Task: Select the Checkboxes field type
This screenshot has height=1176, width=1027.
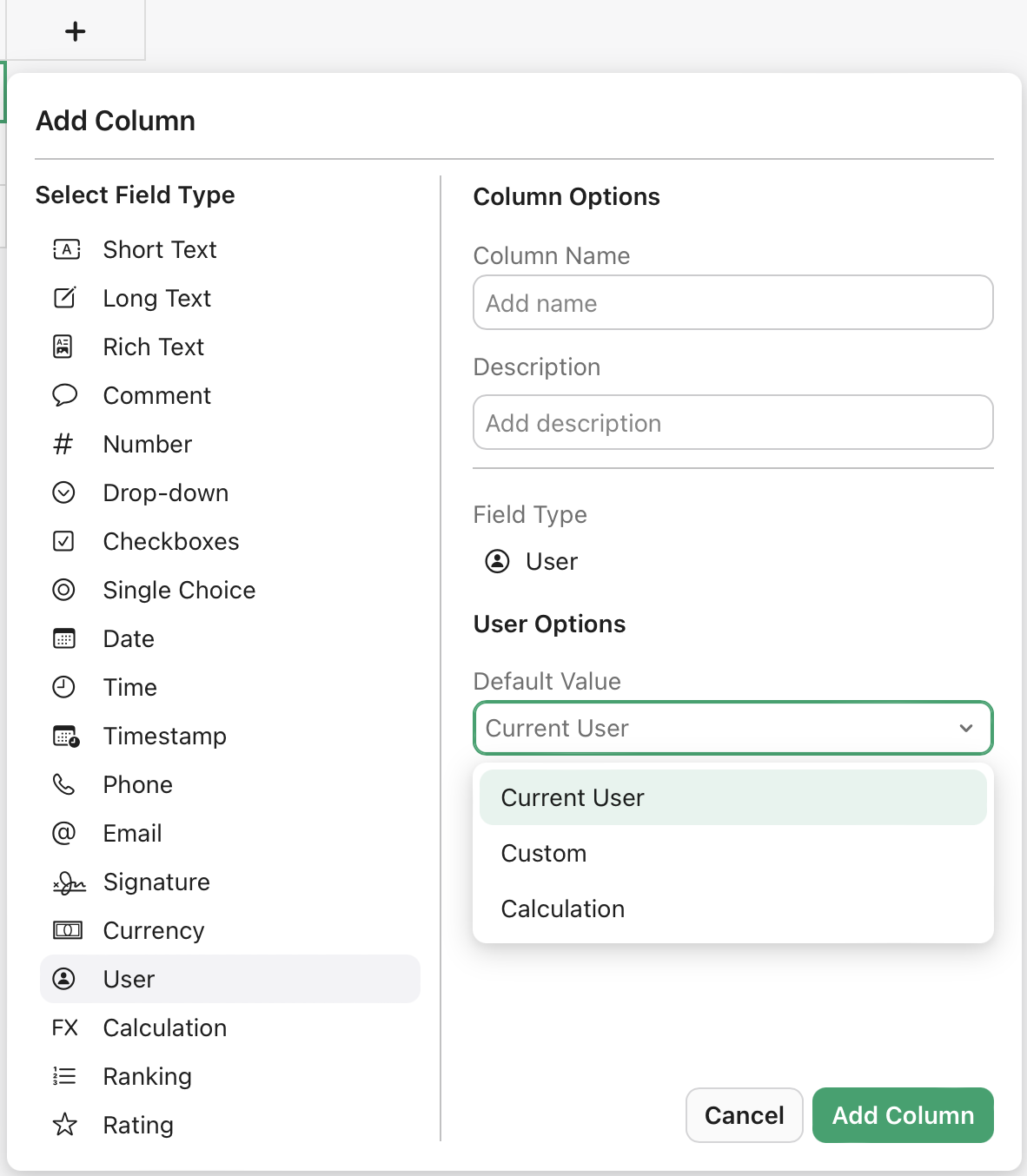Action: click(64, 541)
